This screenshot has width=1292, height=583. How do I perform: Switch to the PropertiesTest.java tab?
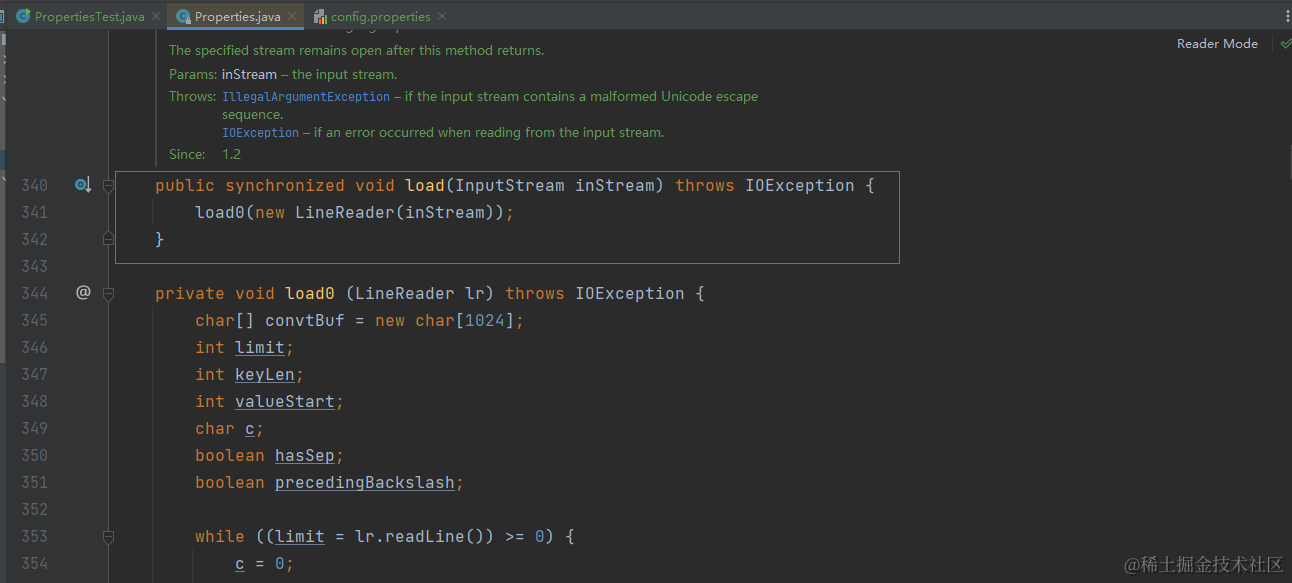pos(89,16)
